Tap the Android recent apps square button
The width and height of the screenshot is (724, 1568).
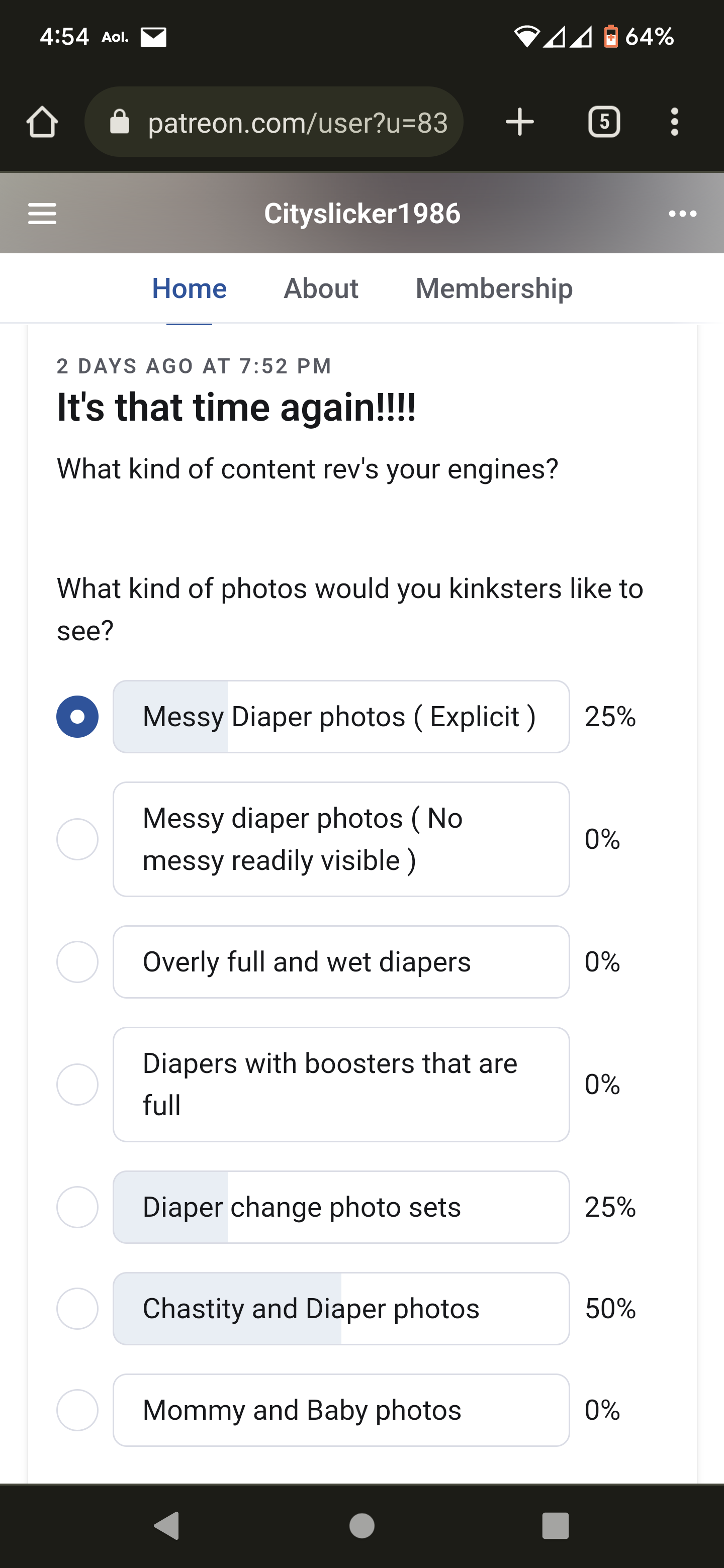tap(555, 1525)
